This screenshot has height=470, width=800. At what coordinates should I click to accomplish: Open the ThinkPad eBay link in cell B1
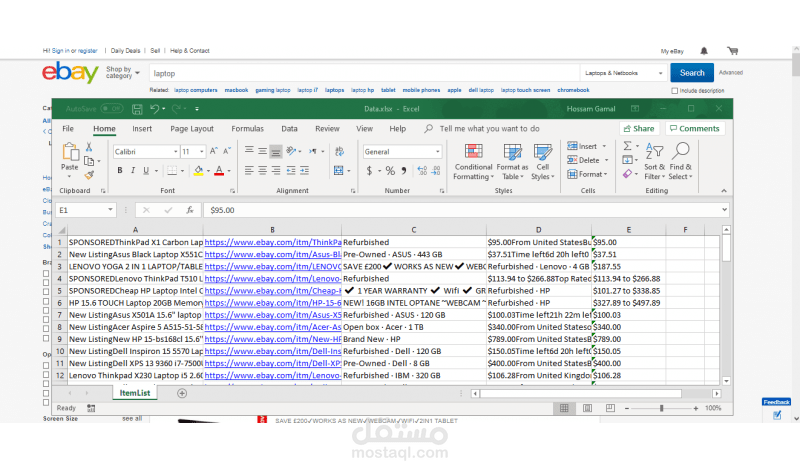[x=272, y=242]
